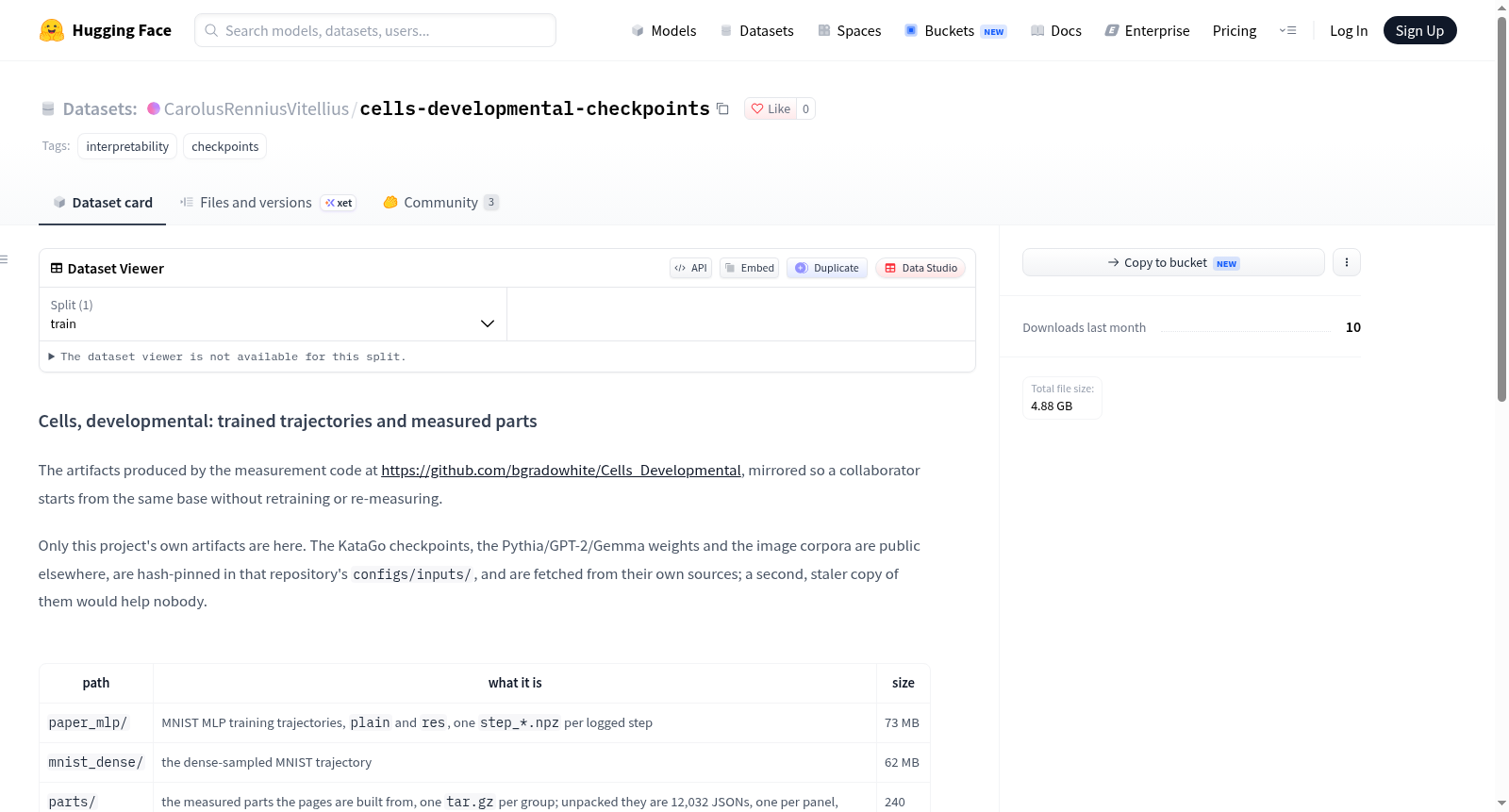This screenshot has width=1509, height=812.
Task: Expand the dataset viewer unavailable message
Action: pos(227,356)
